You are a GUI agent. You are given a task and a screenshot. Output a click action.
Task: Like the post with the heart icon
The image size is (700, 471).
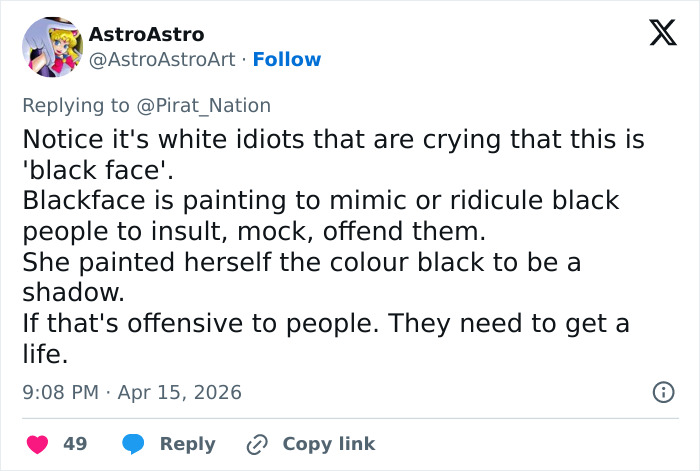tap(36, 444)
